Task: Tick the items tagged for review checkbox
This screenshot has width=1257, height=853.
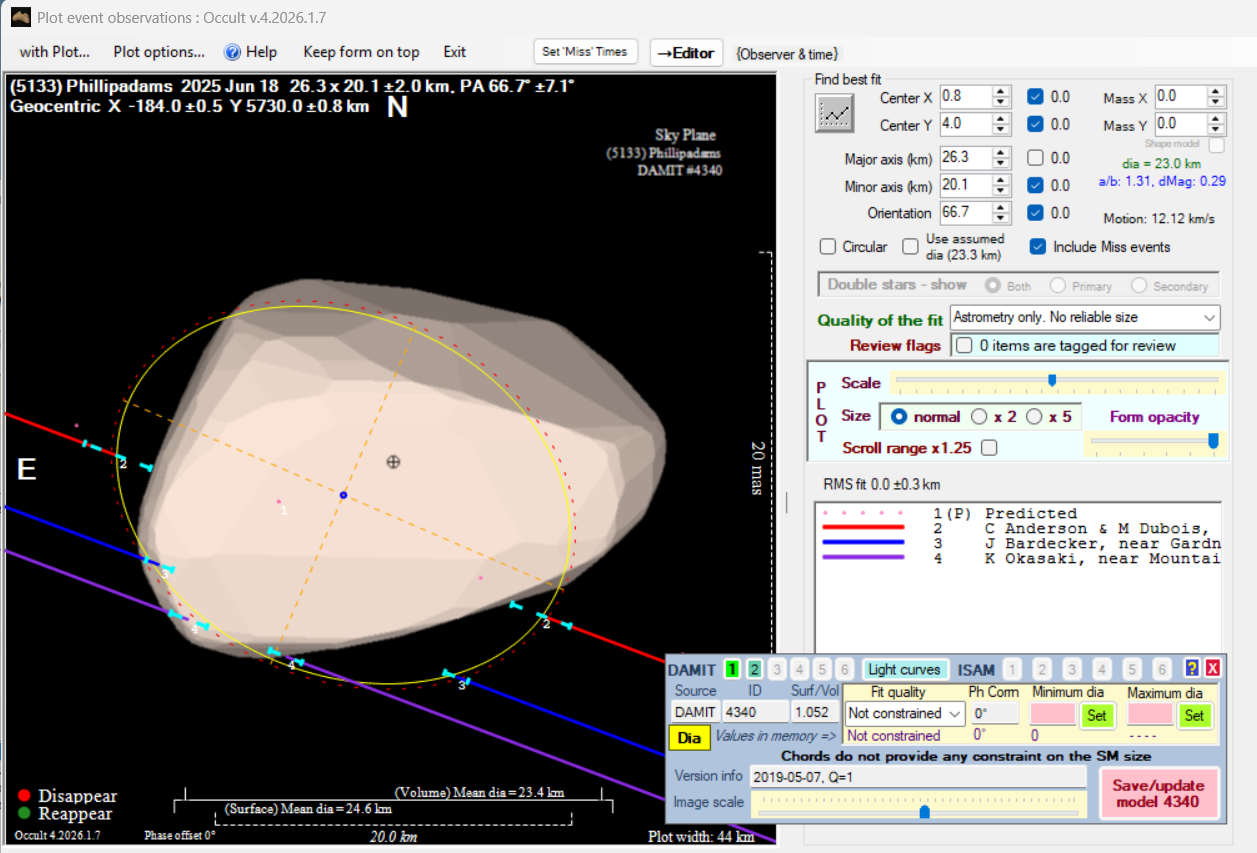Action: pos(964,345)
